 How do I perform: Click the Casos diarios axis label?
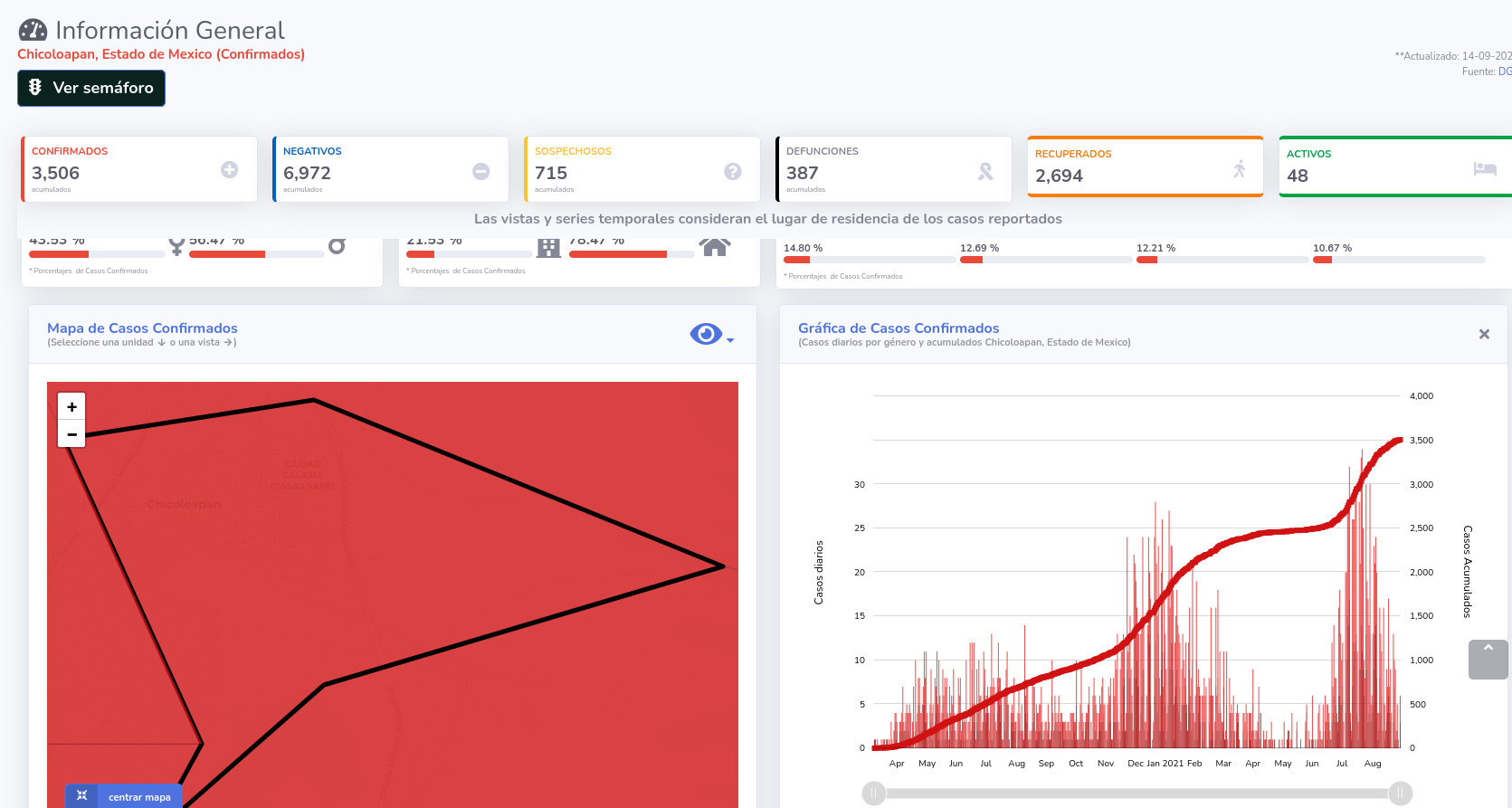(x=819, y=573)
